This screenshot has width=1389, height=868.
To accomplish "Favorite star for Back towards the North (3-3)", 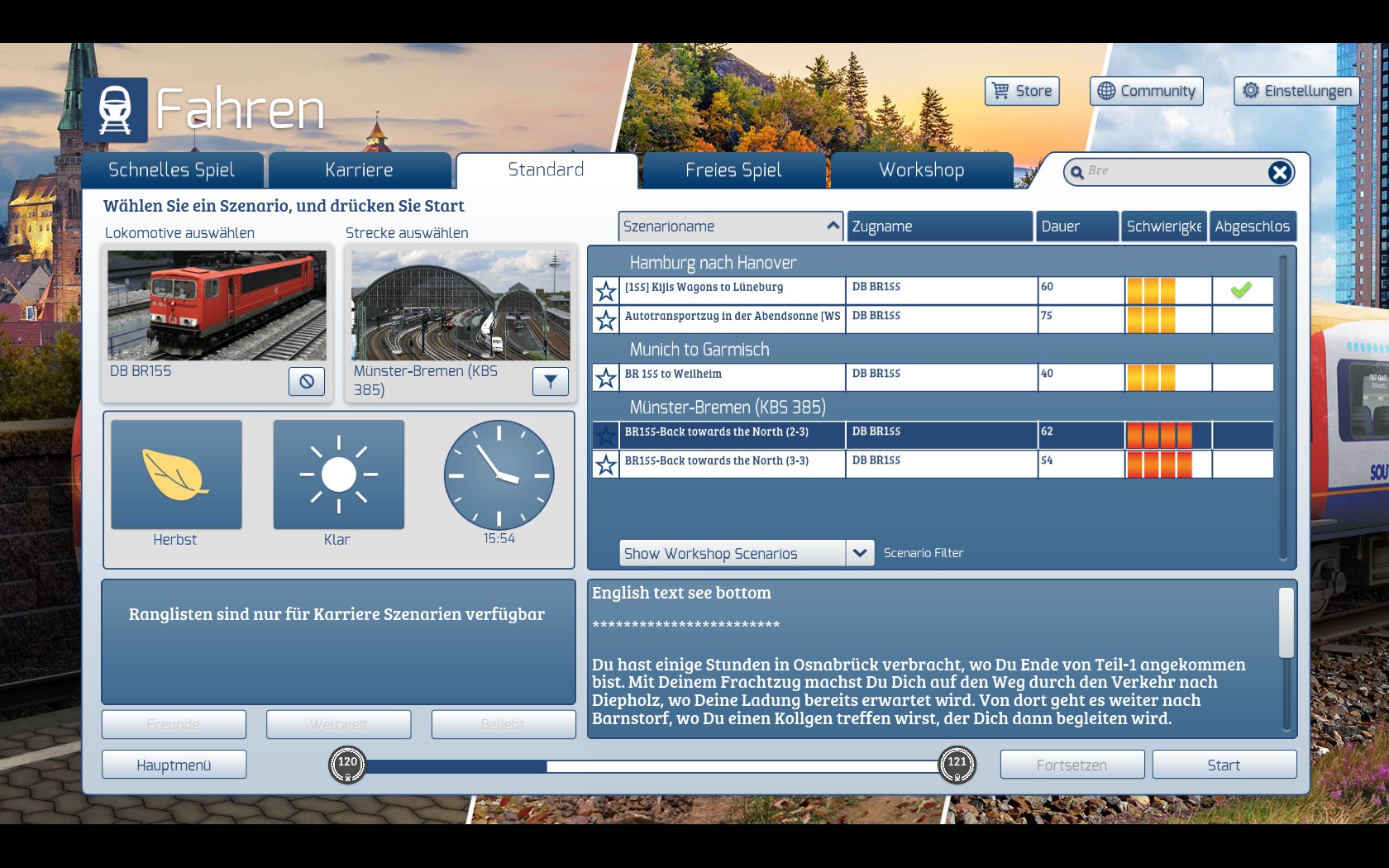I will pos(606,465).
